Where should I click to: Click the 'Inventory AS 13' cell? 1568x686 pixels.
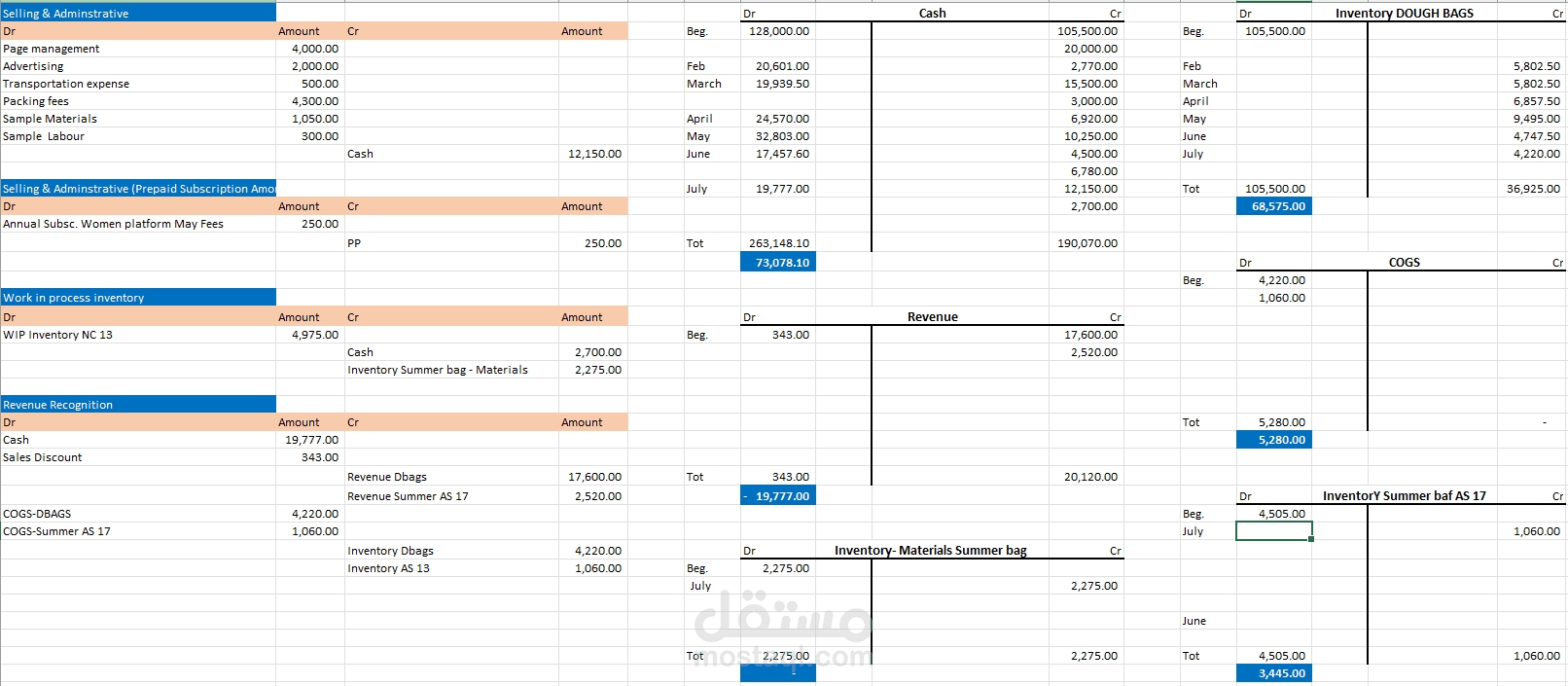click(x=451, y=568)
